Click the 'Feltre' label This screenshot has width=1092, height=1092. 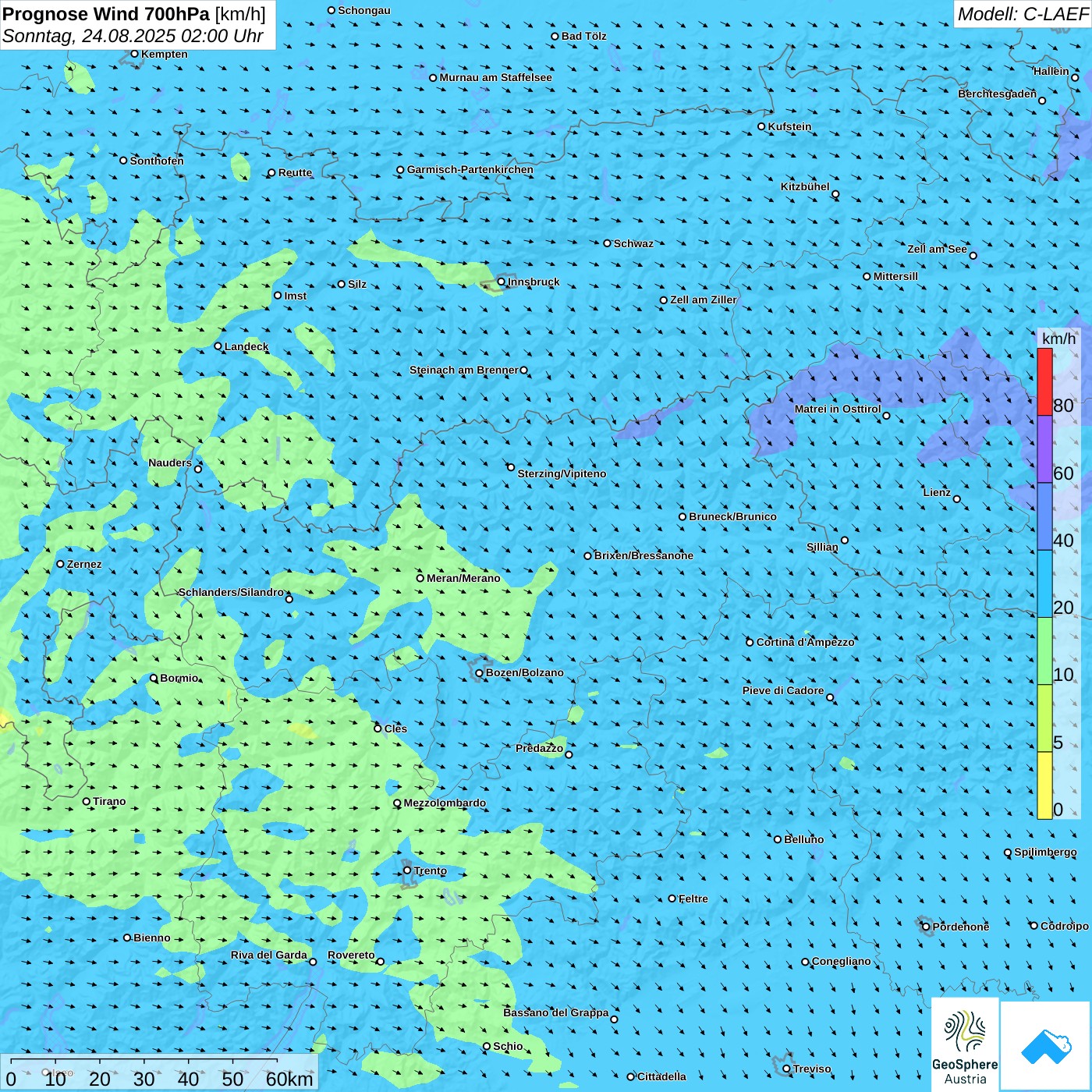coord(693,899)
